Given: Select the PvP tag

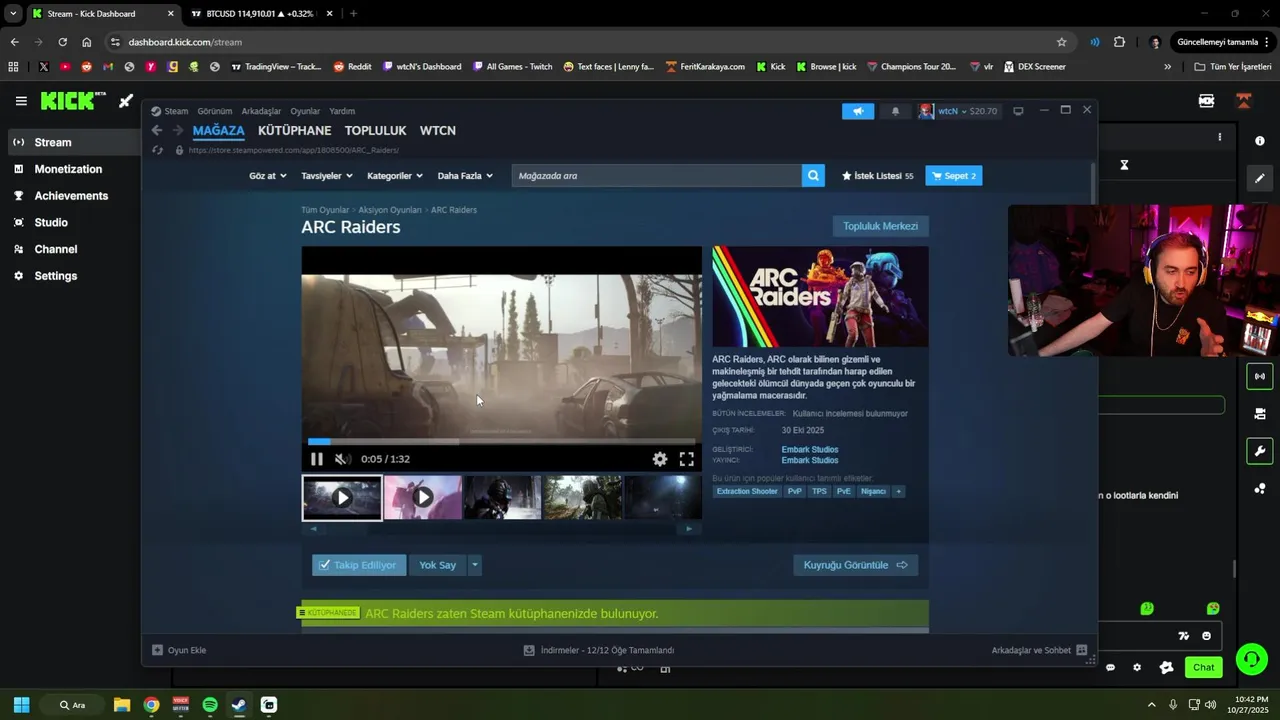Looking at the screenshot, I should [x=795, y=491].
